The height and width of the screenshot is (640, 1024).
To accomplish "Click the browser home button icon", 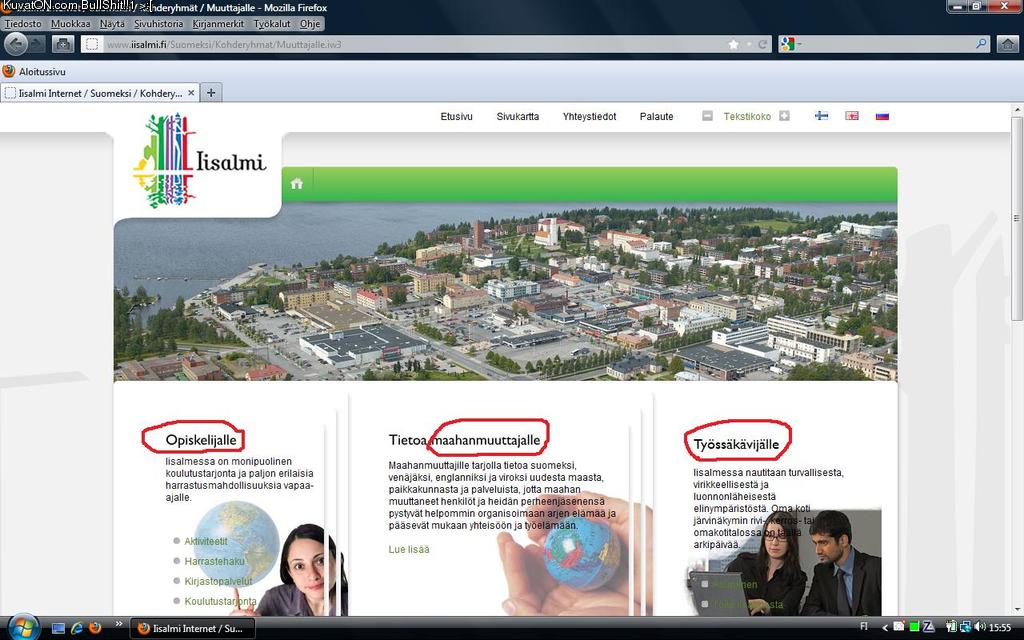I will pyautogui.click(x=1007, y=44).
